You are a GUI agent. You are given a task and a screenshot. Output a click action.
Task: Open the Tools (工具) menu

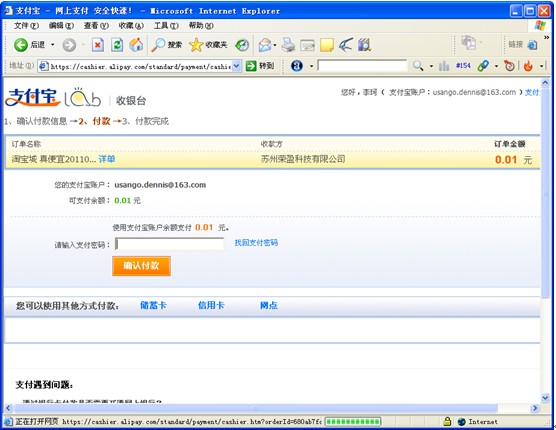166,26
